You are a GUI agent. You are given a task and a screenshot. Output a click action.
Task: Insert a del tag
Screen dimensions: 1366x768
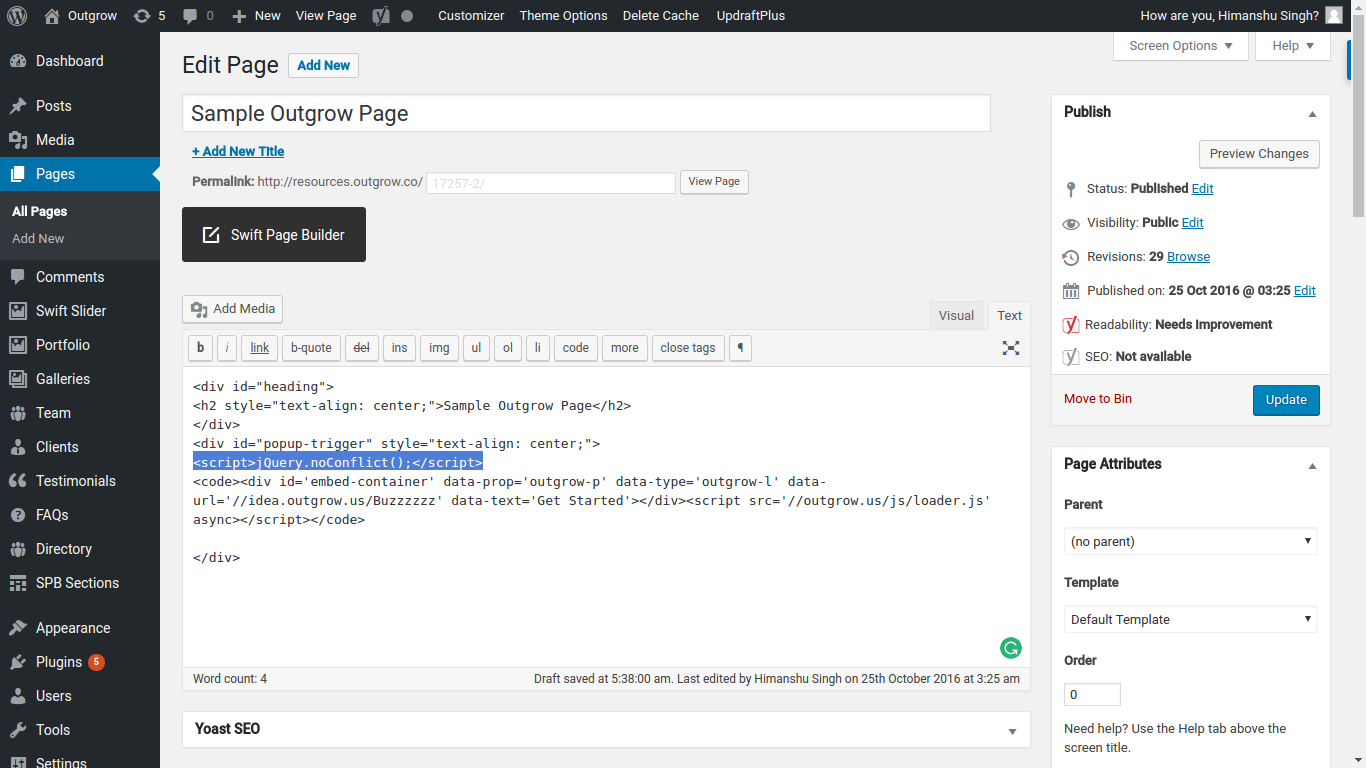362,348
